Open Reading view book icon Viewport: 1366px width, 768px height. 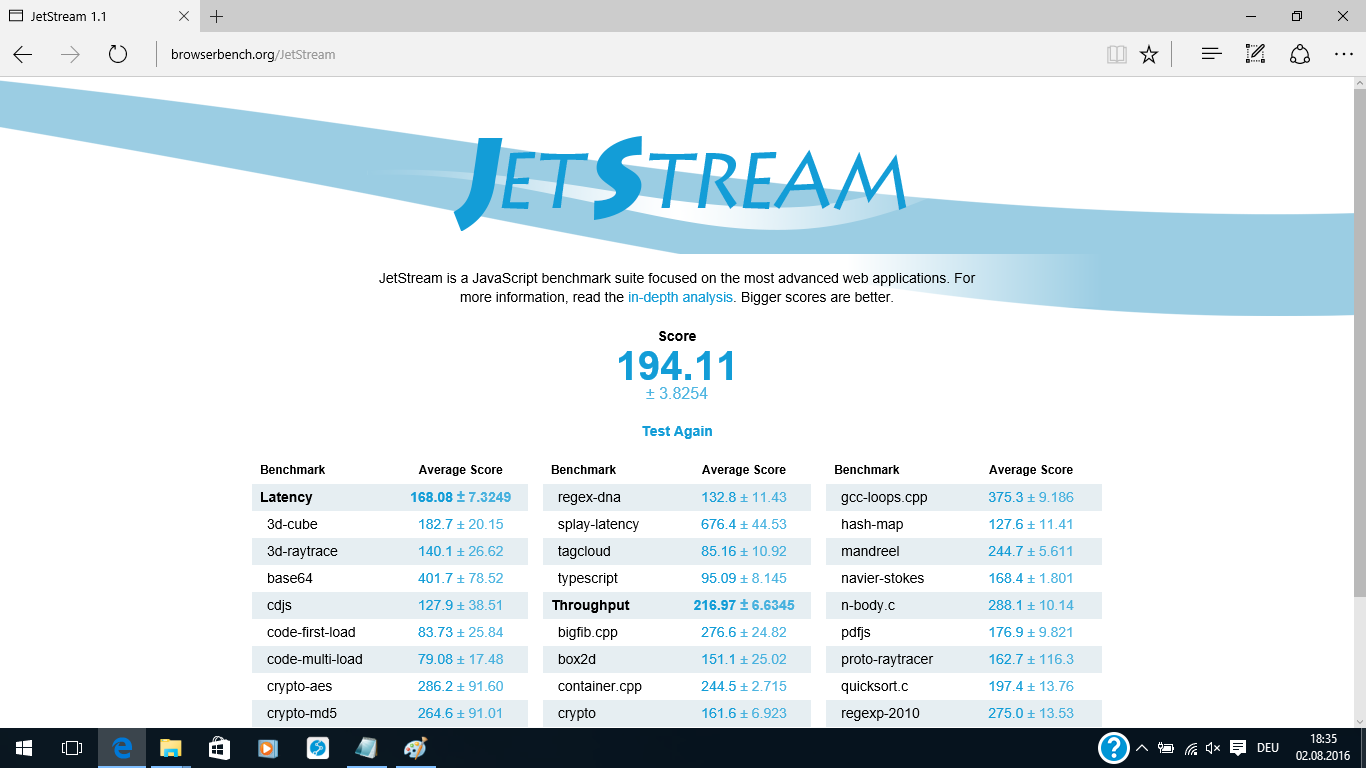(1116, 54)
